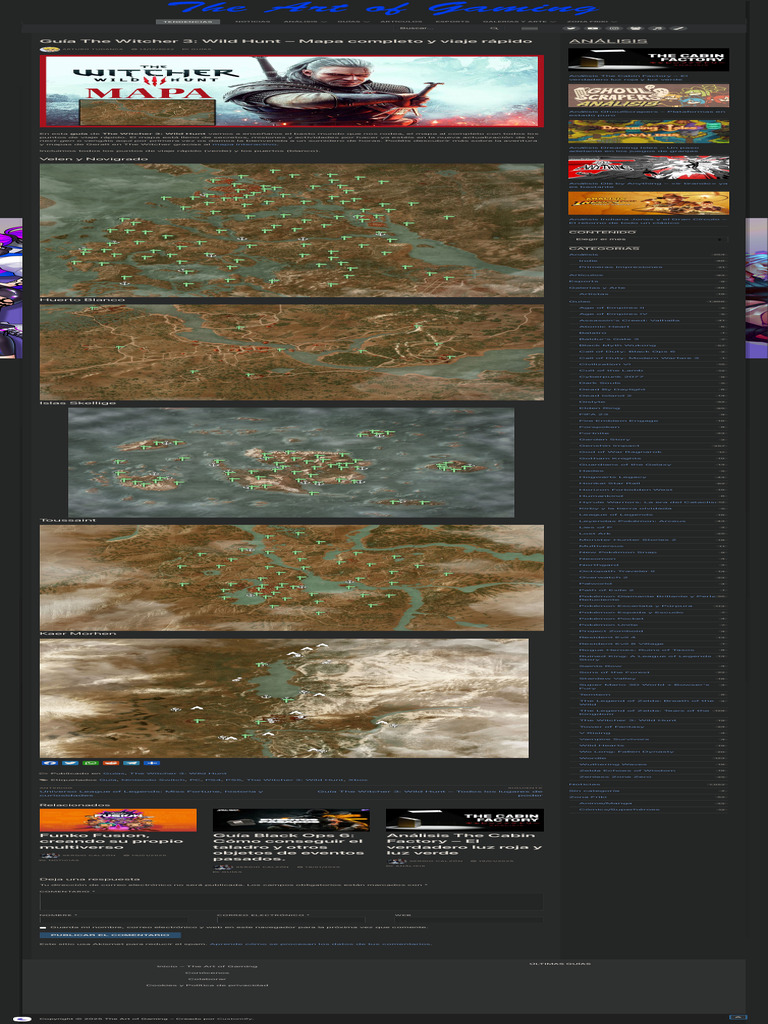Click the Islas Skellige map image
Image resolution: width=768 pixels, height=1024 pixels.
coord(291,462)
